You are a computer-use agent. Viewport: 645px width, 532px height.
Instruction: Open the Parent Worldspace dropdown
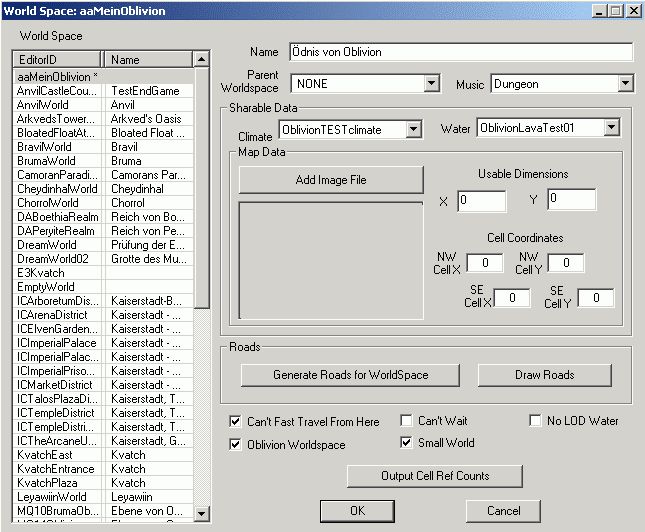[x=431, y=84]
